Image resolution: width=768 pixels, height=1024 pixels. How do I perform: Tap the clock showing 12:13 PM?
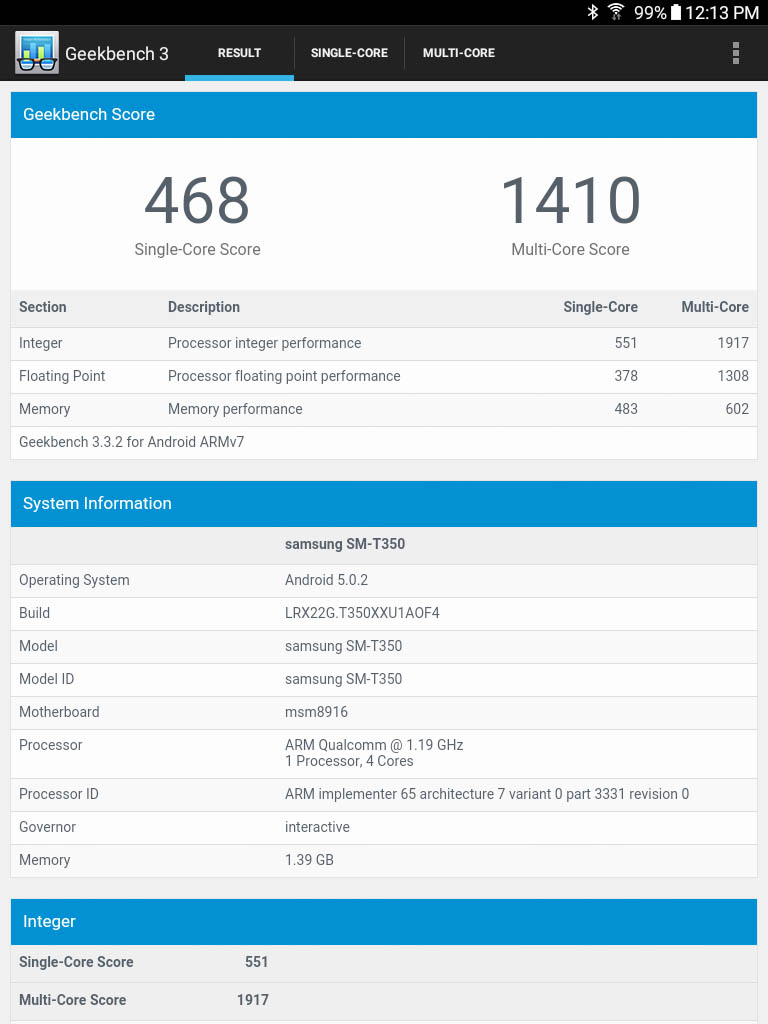pos(722,12)
